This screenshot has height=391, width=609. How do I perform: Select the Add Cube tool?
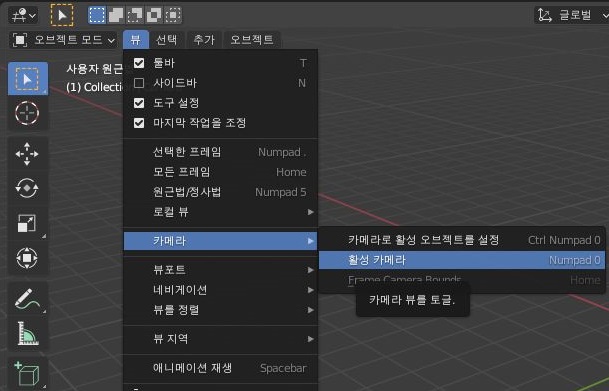(x=28, y=373)
